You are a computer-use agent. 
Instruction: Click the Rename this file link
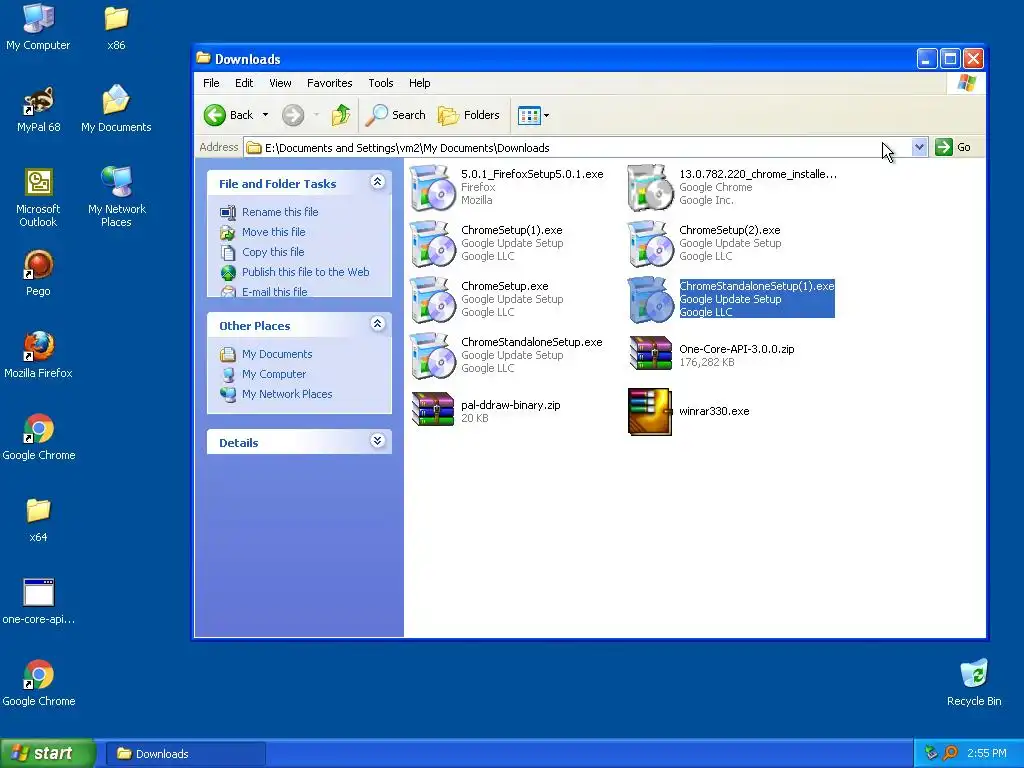tap(280, 212)
